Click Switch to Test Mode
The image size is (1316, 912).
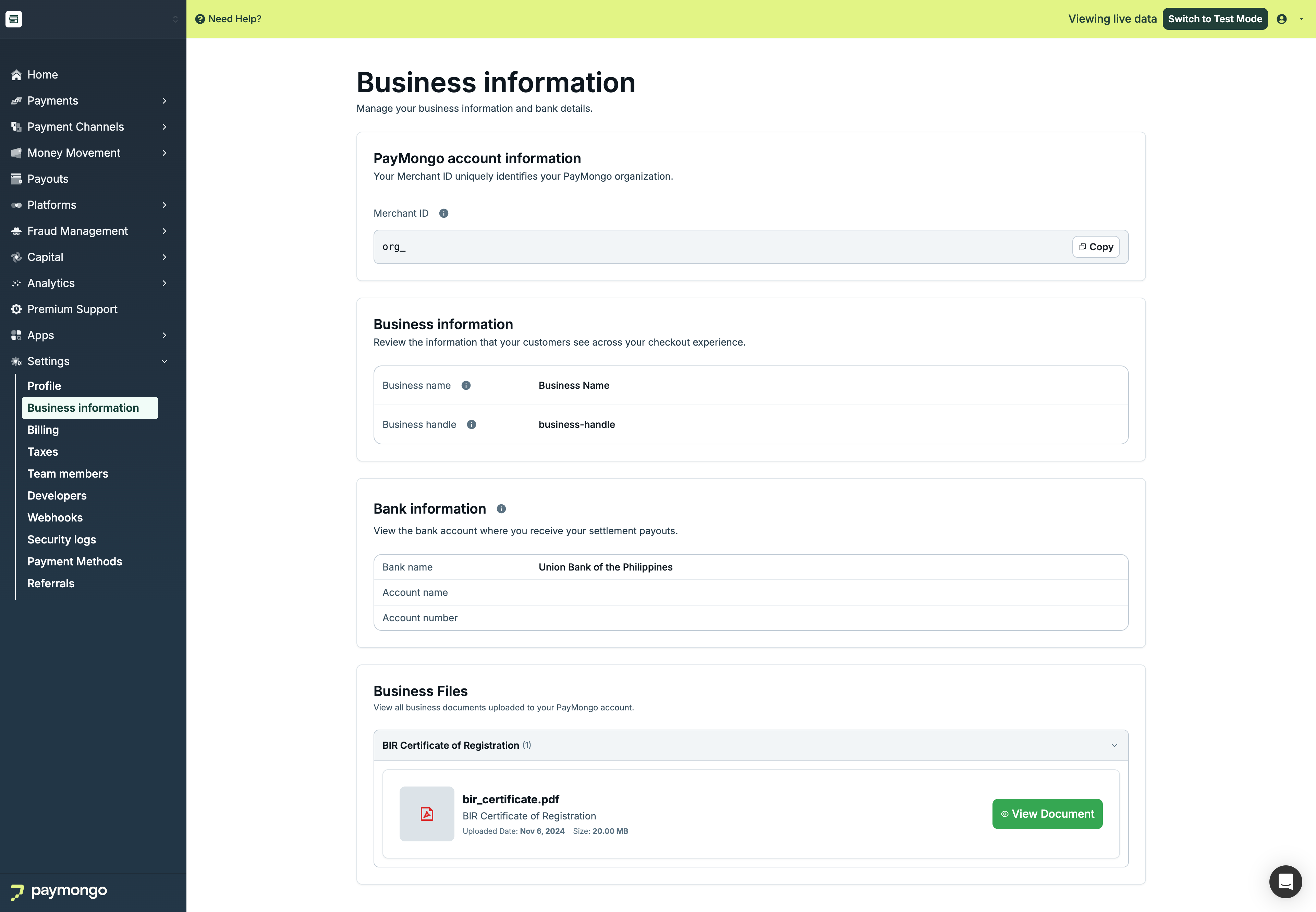click(x=1216, y=19)
